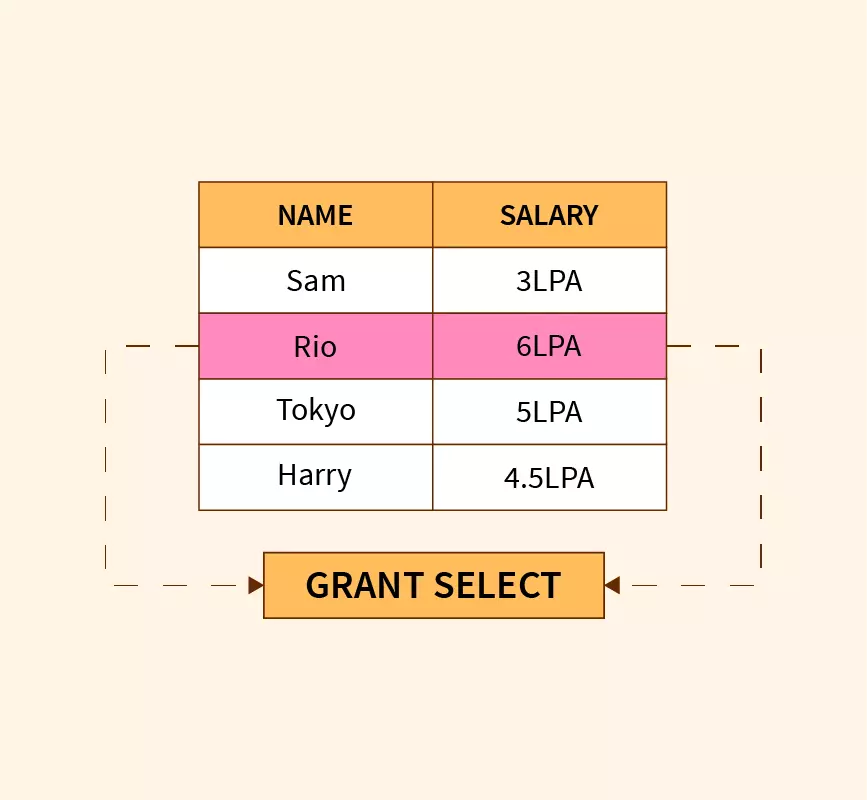This screenshot has height=800, width=867.
Task: Pick the 4.5LPA salary cell
Action: tap(549, 477)
